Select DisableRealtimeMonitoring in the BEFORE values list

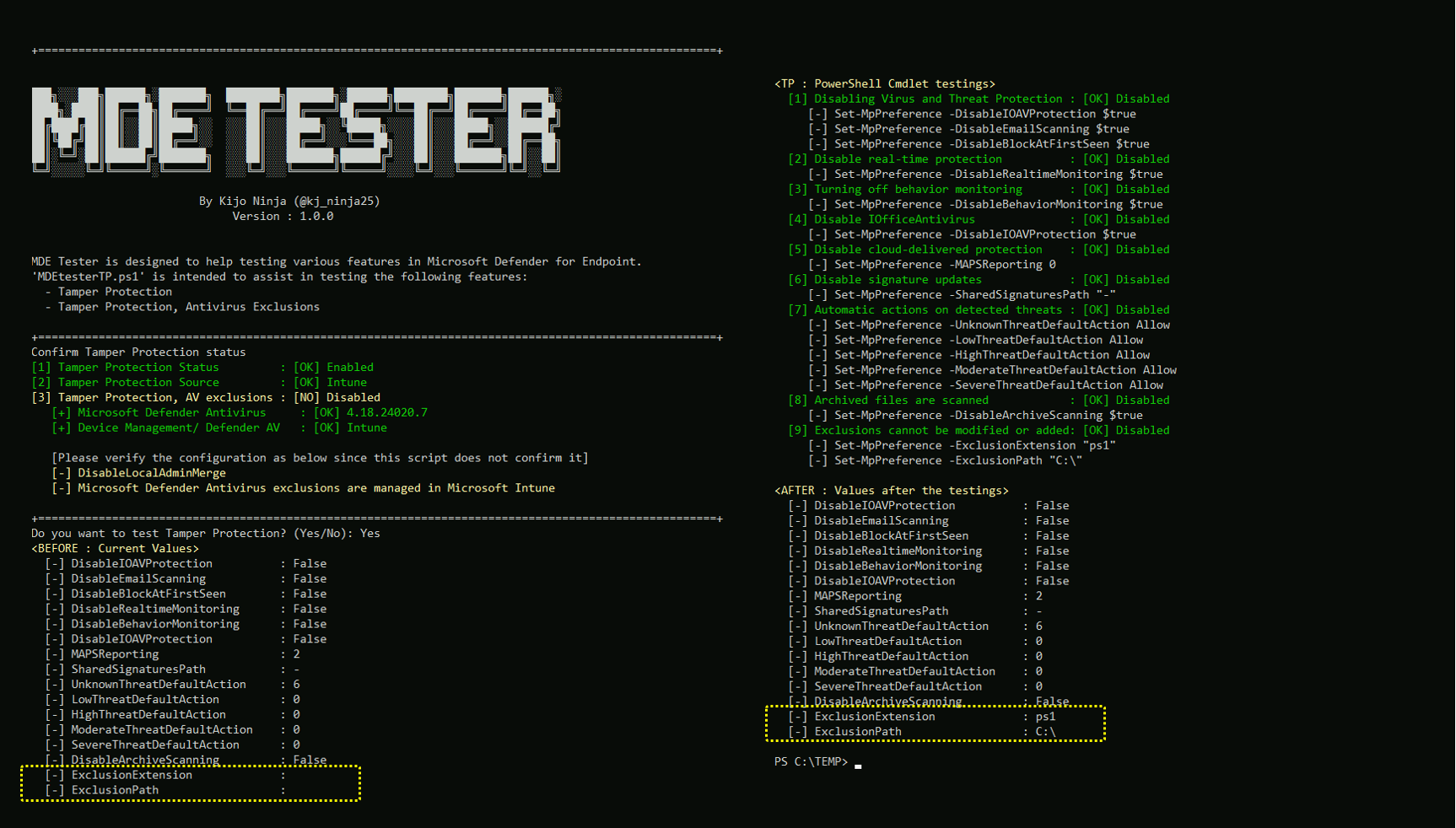coord(186,610)
